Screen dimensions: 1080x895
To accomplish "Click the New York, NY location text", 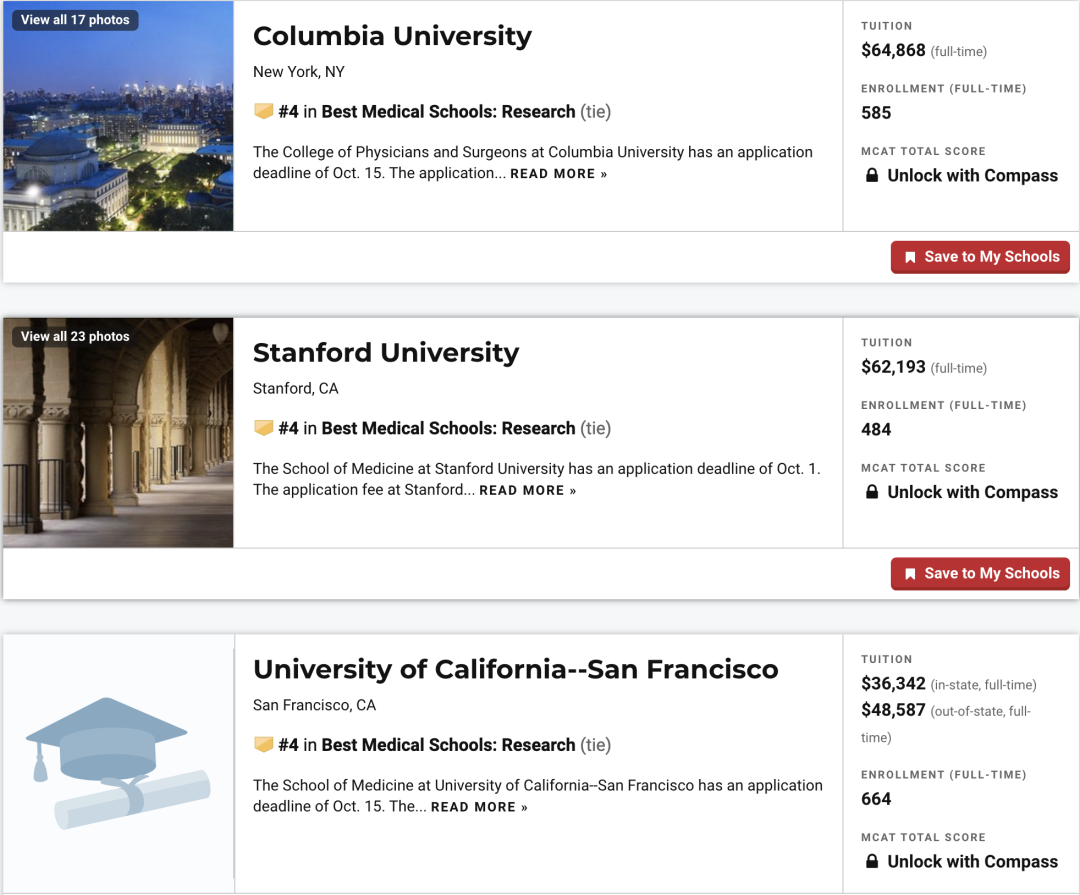I will [299, 72].
